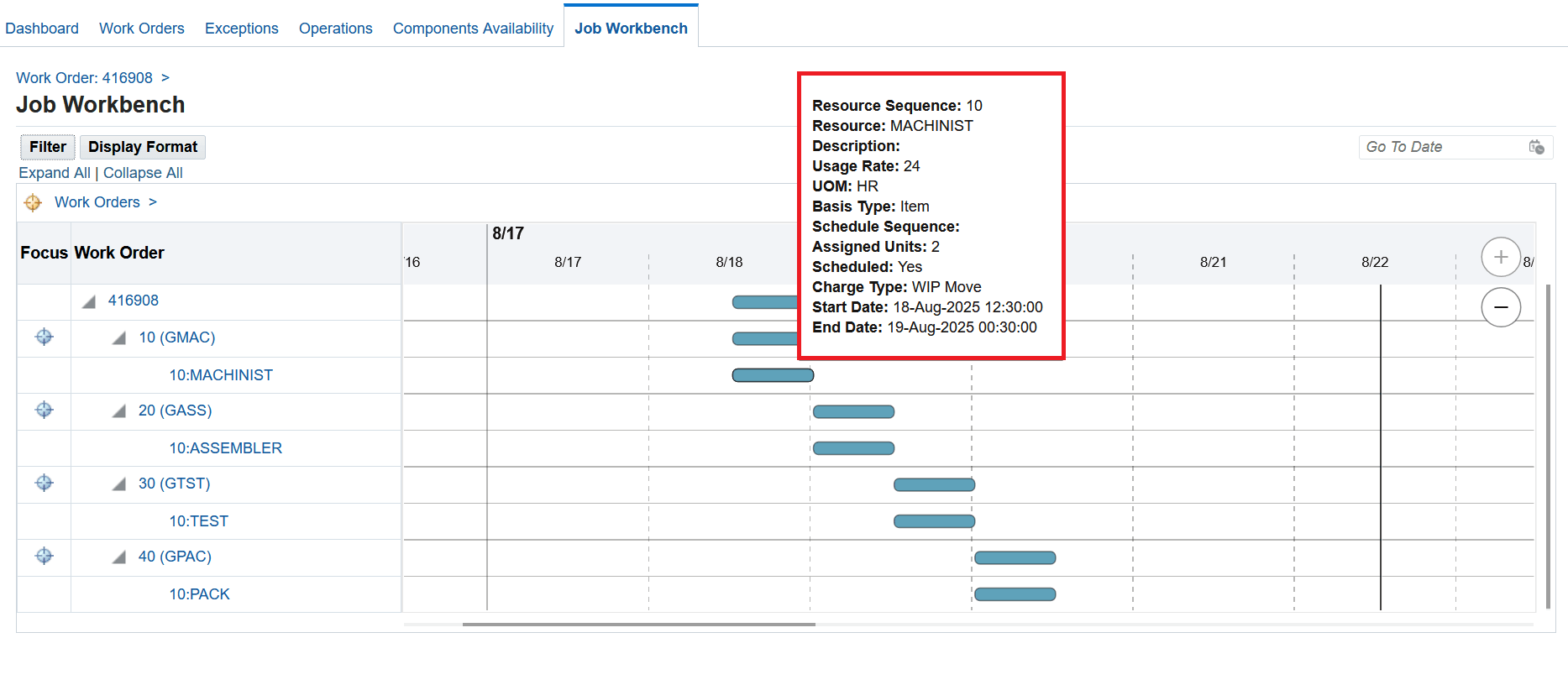Click the Work Orders breadcrumb in the Gantt
This screenshot has width=1568, height=685.
97,202
